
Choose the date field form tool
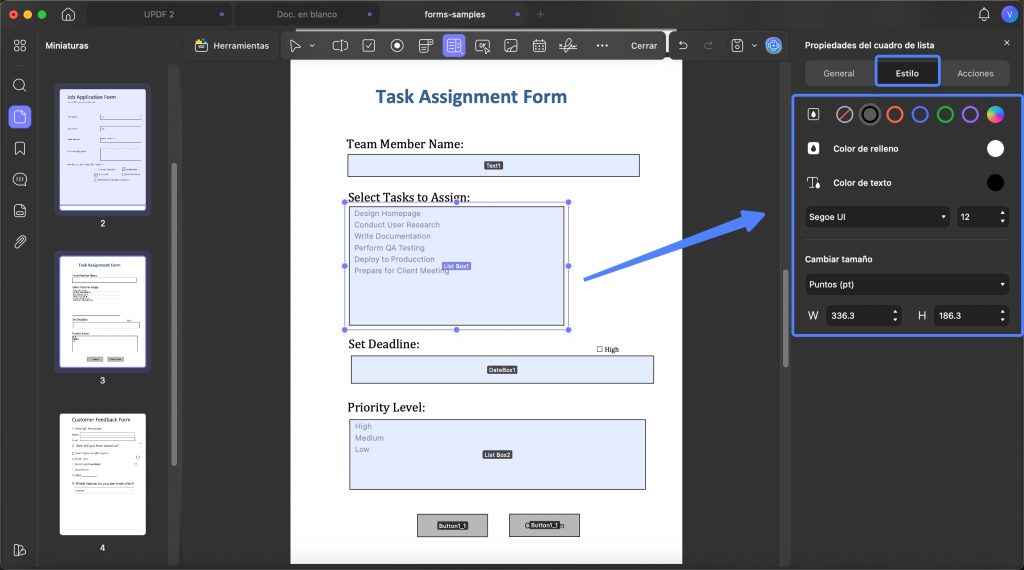point(539,46)
